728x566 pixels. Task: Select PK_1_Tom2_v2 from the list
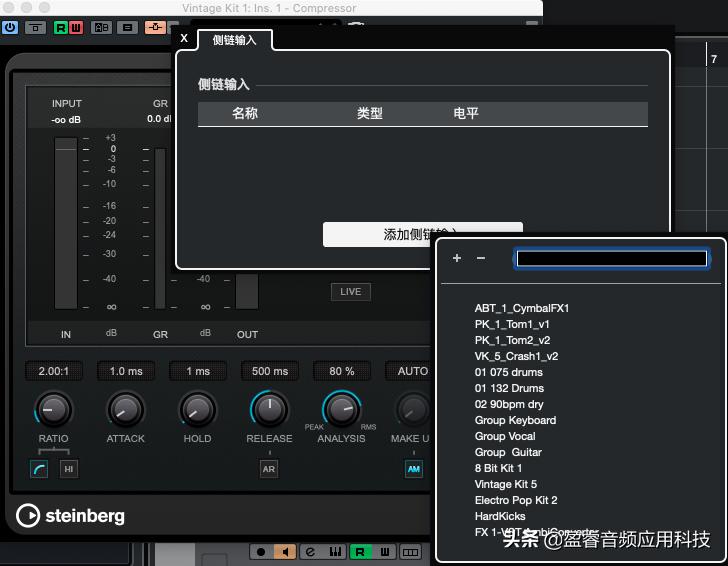click(x=512, y=340)
